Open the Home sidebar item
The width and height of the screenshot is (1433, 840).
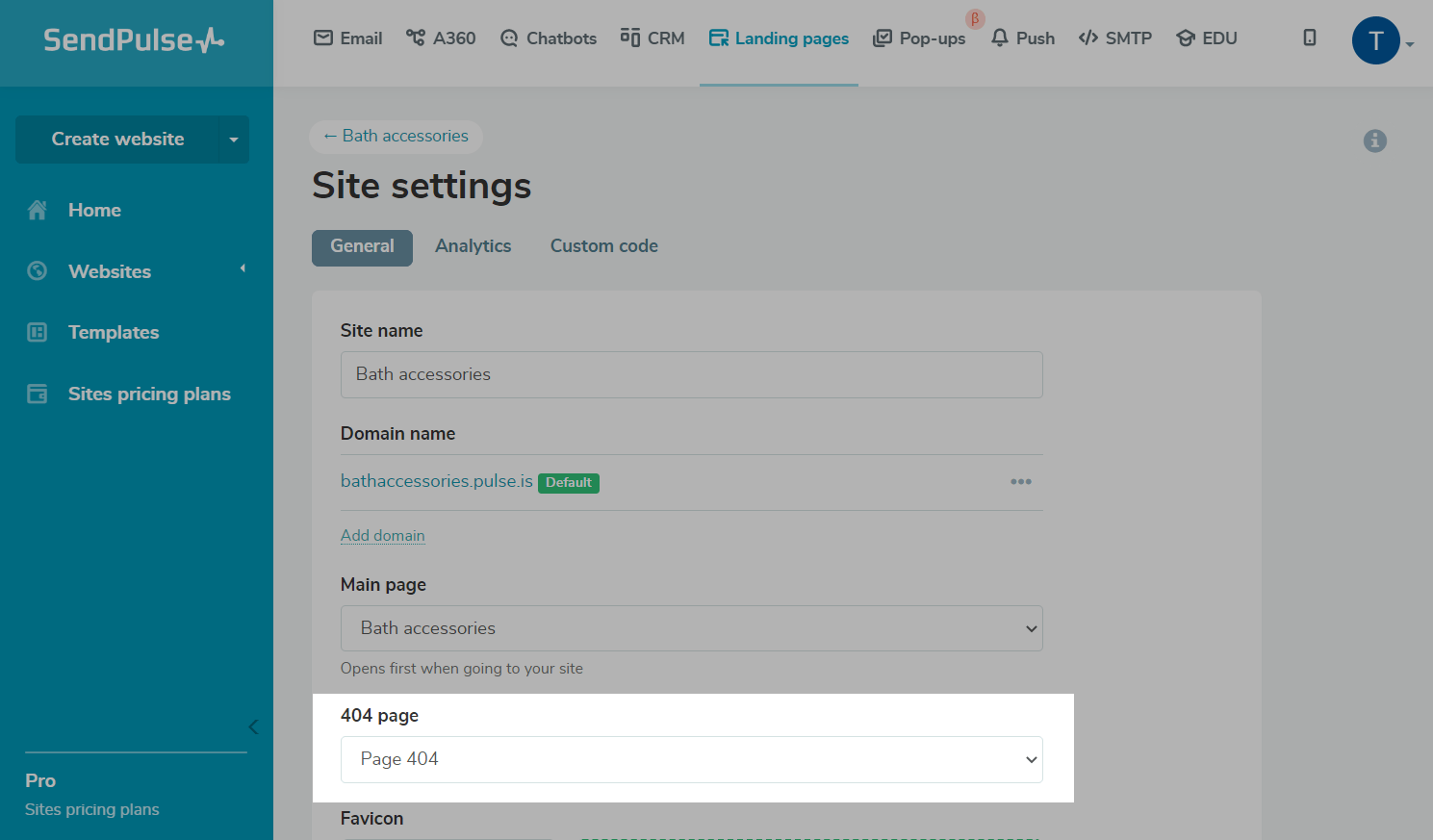click(x=94, y=211)
